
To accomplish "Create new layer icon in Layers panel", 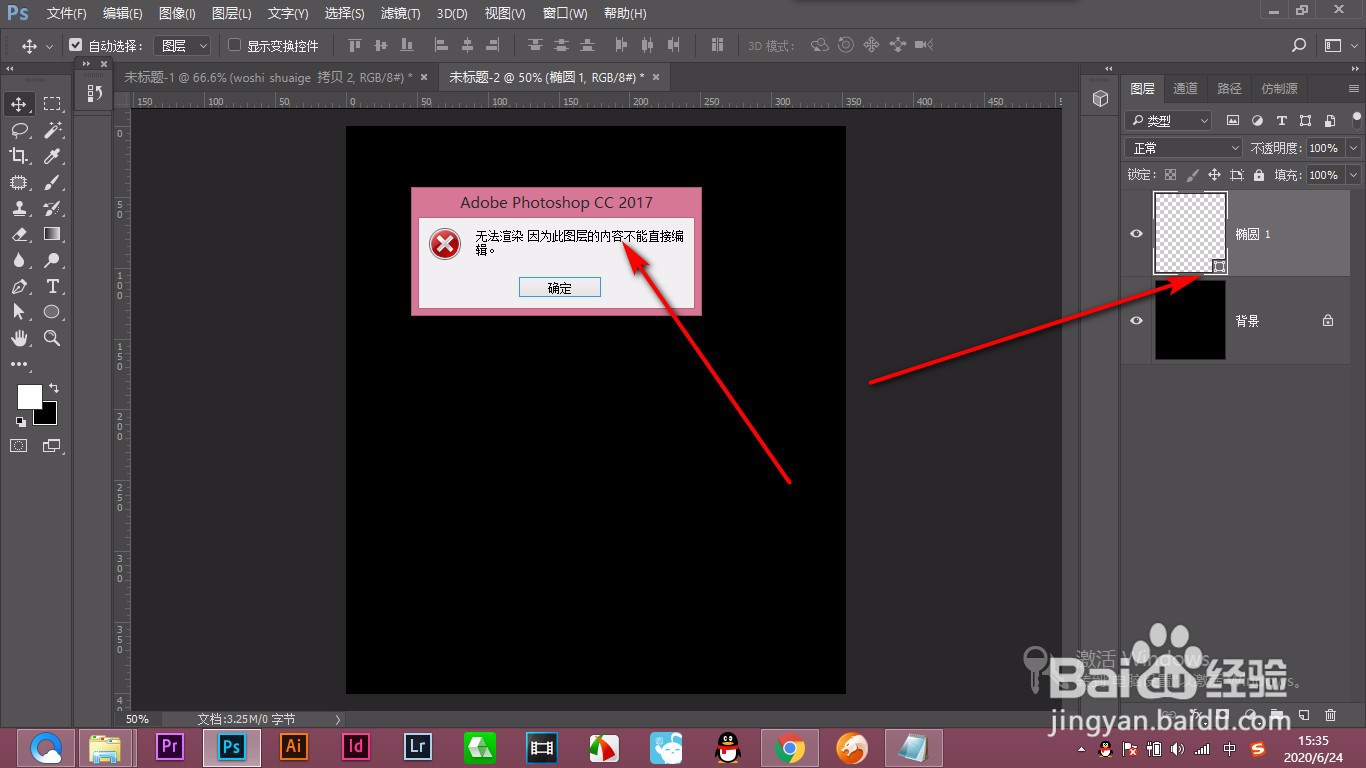I will (x=1304, y=716).
